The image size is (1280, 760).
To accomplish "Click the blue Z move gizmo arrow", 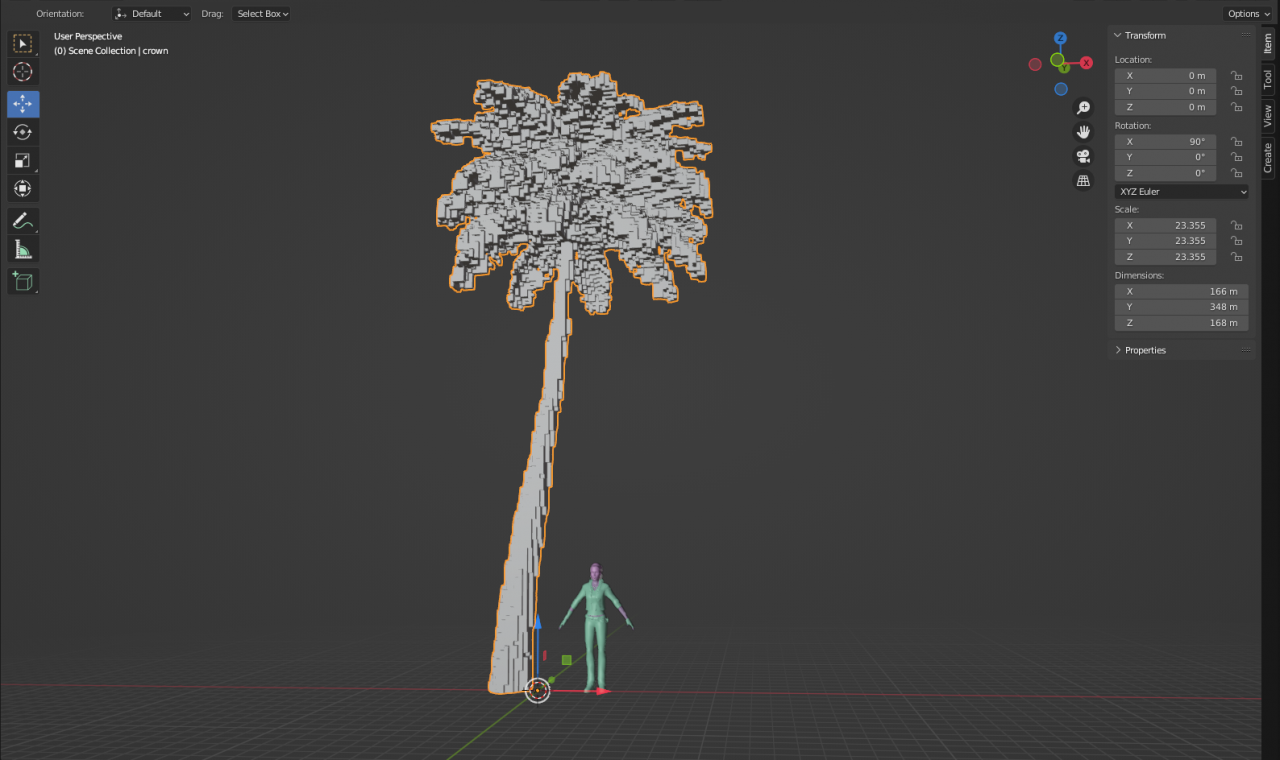I will 537,624.
